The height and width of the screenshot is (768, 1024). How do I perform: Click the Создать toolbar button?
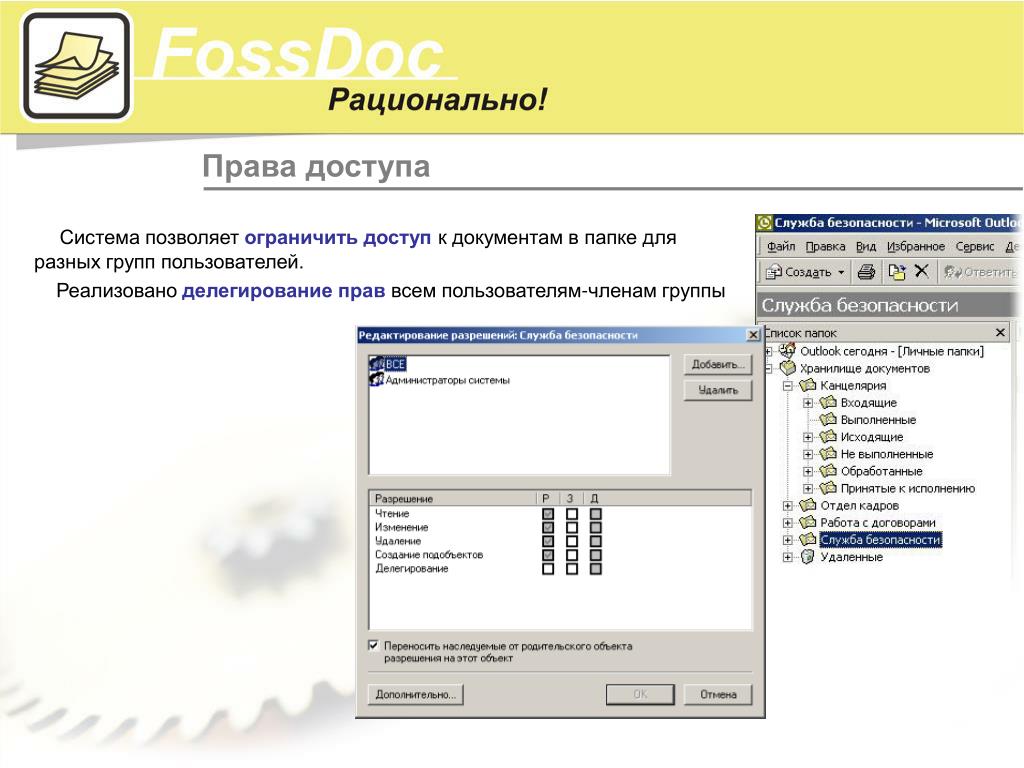(799, 272)
